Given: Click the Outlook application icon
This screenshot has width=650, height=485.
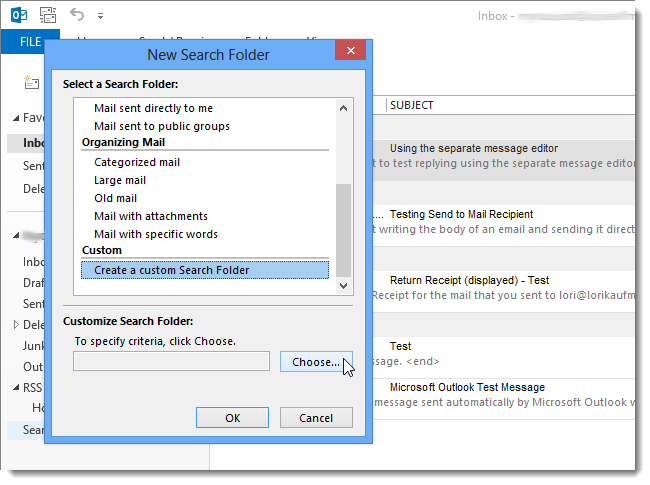Looking at the screenshot, I should point(19,15).
